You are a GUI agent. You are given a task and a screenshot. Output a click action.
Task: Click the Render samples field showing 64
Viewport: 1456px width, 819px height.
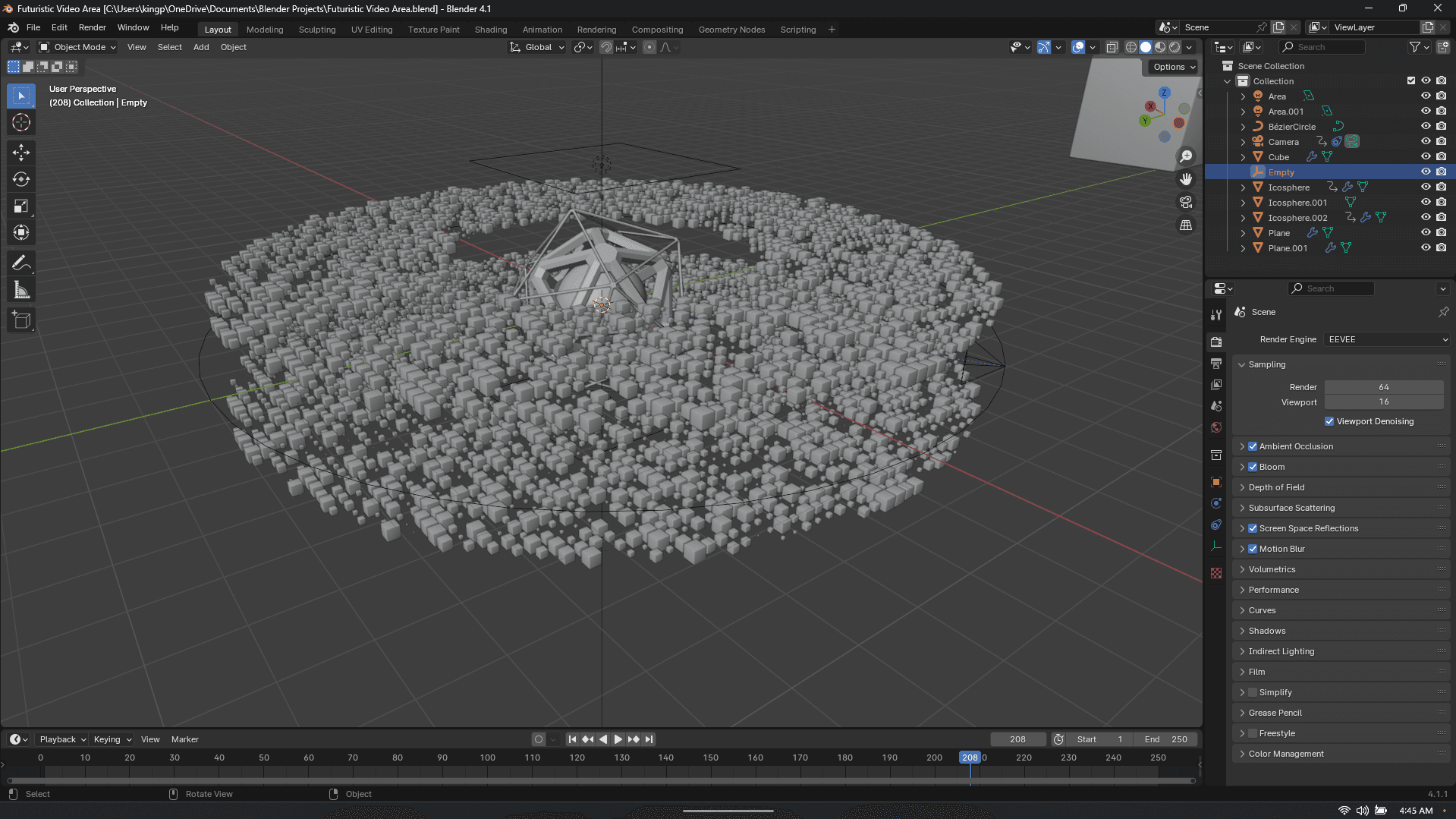click(1384, 388)
